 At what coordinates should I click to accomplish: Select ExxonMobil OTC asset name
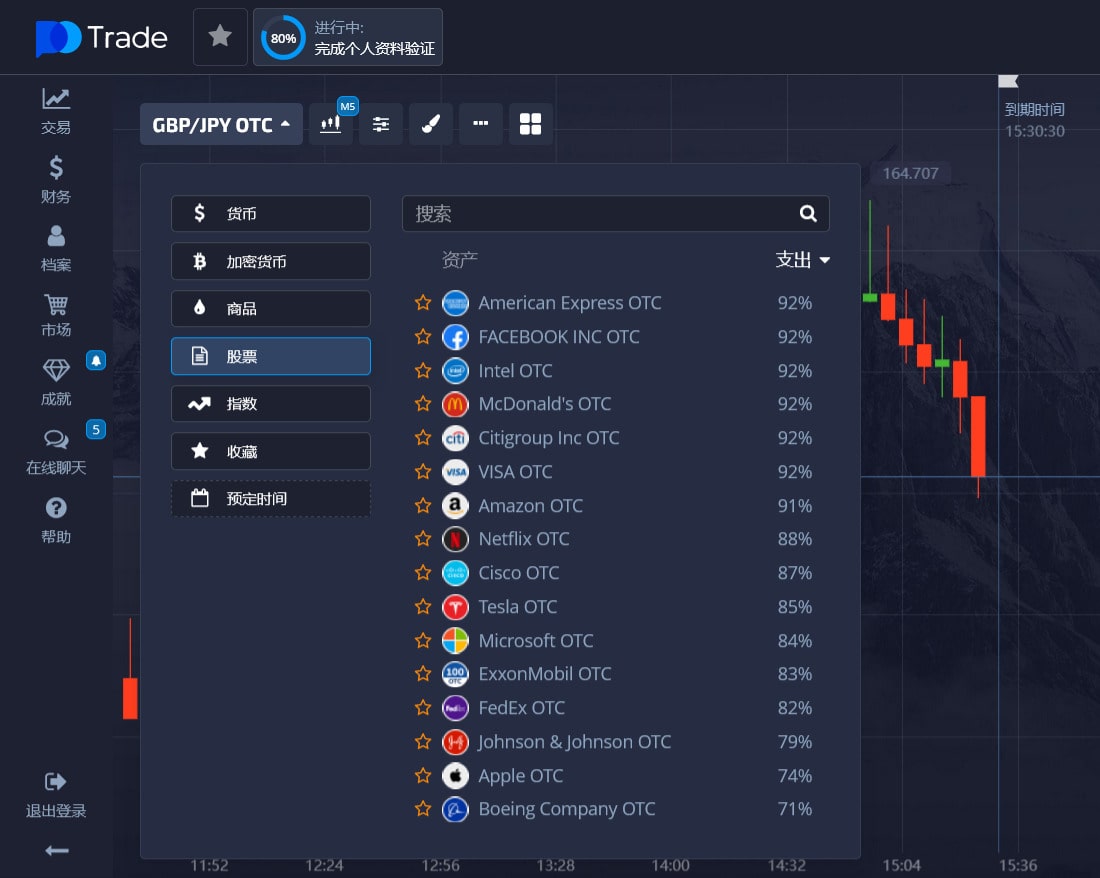pyautogui.click(x=544, y=674)
